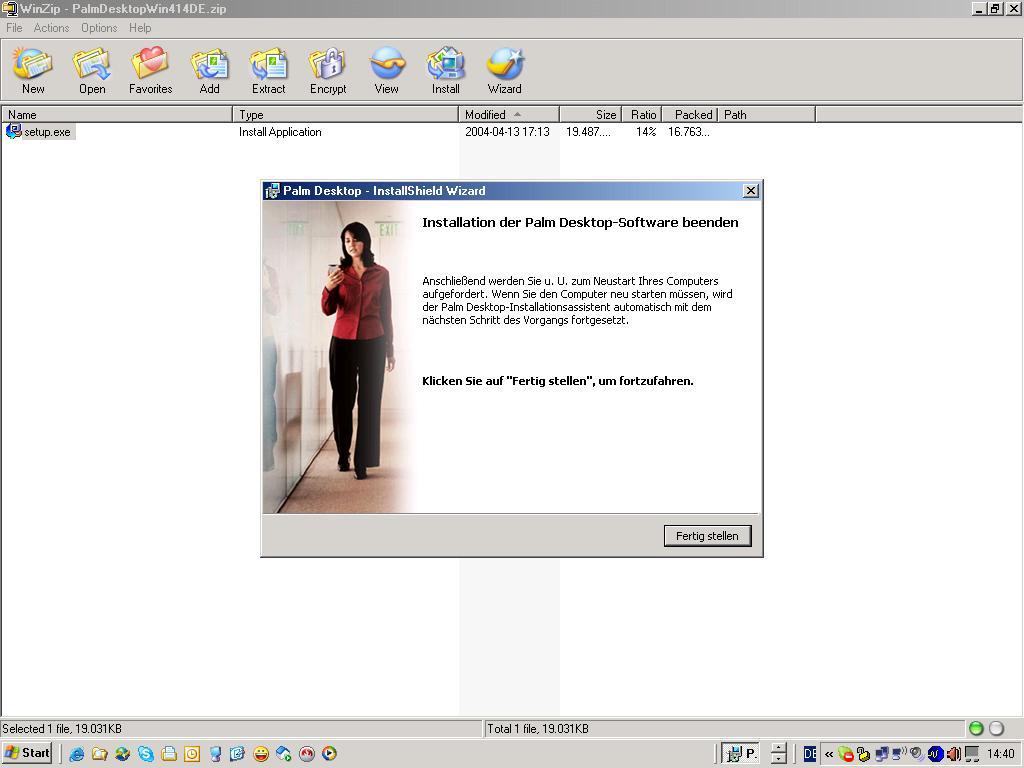Click the yellow smiley face quick launch icon

tap(261, 754)
